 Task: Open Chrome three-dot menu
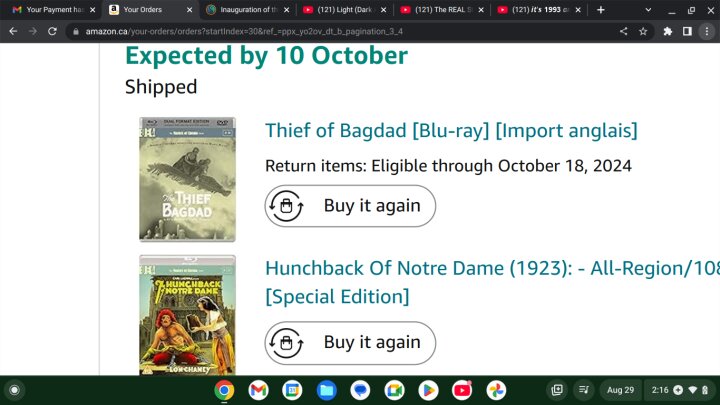click(x=707, y=31)
